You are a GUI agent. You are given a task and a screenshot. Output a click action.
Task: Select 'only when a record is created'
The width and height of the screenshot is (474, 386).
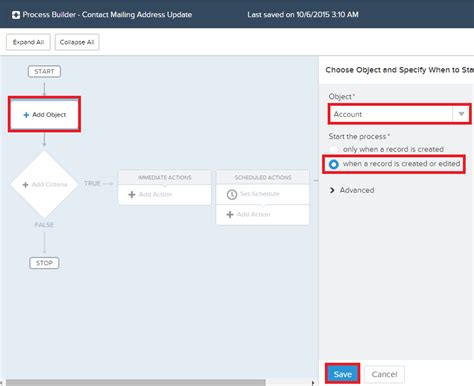point(333,149)
